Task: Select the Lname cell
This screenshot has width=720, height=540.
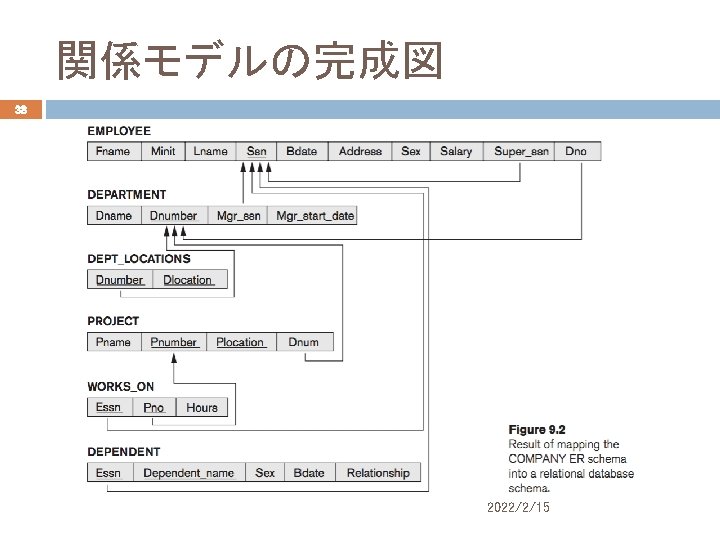Action: coord(211,152)
